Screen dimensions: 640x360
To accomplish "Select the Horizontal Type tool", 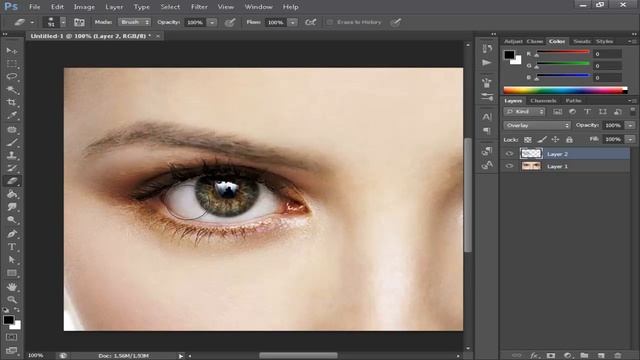I will tap(12, 247).
